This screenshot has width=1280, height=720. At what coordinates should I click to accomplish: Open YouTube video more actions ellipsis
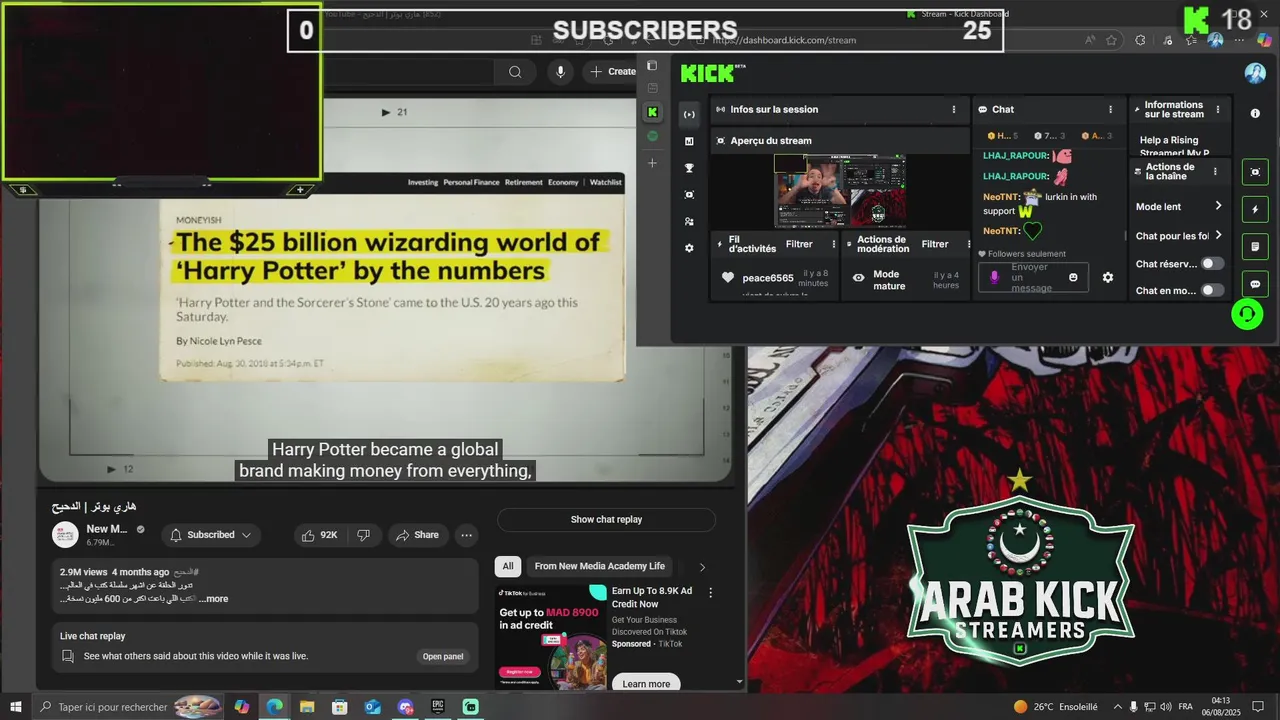click(x=466, y=535)
